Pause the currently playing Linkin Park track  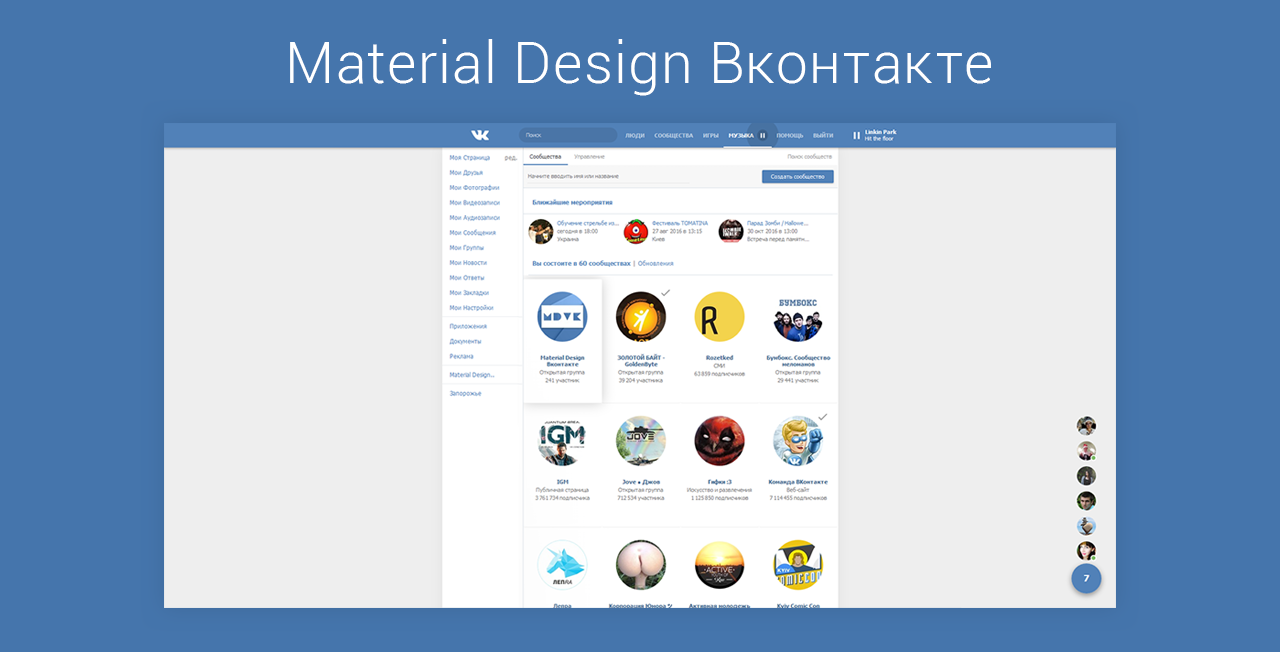coord(856,136)
